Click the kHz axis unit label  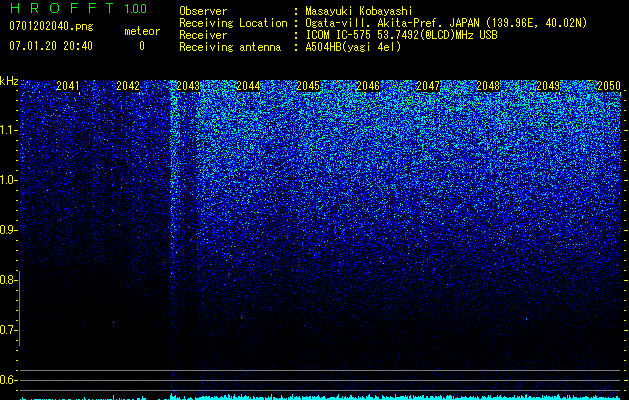[9, 81]
